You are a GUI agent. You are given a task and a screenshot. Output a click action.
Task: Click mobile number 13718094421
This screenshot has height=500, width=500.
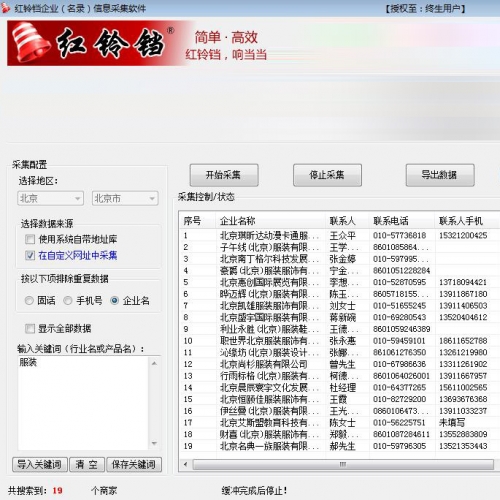[463, 282]
